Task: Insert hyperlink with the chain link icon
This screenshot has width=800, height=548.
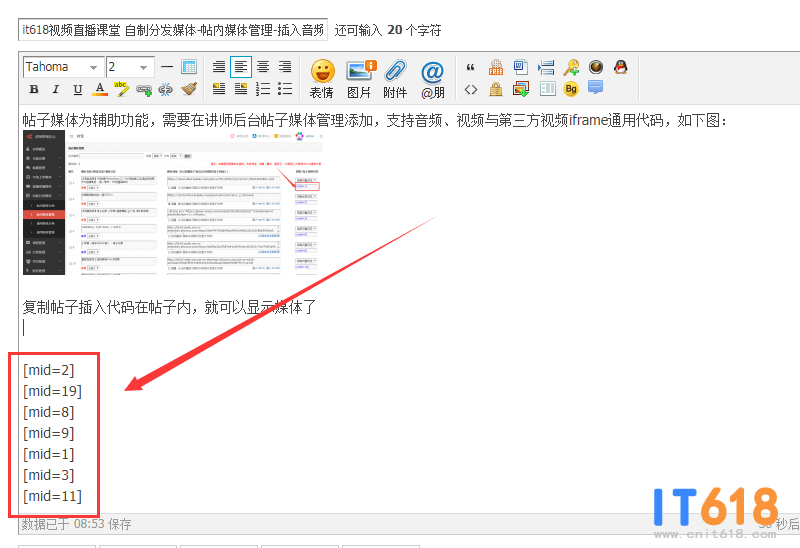Action: click(x=143, y=89)
